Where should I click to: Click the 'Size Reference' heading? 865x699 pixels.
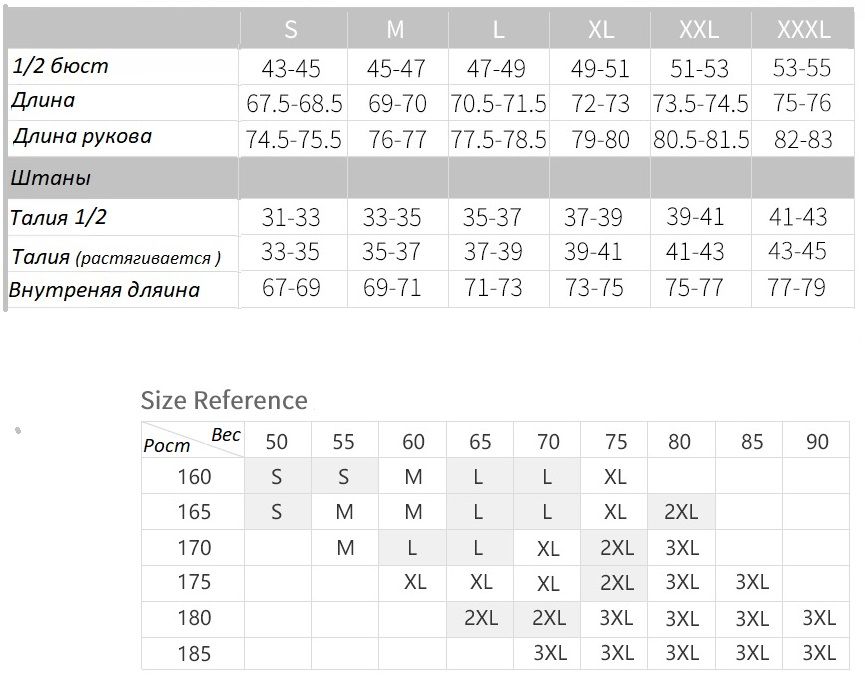pyautogui.click(x=224, y=400)
